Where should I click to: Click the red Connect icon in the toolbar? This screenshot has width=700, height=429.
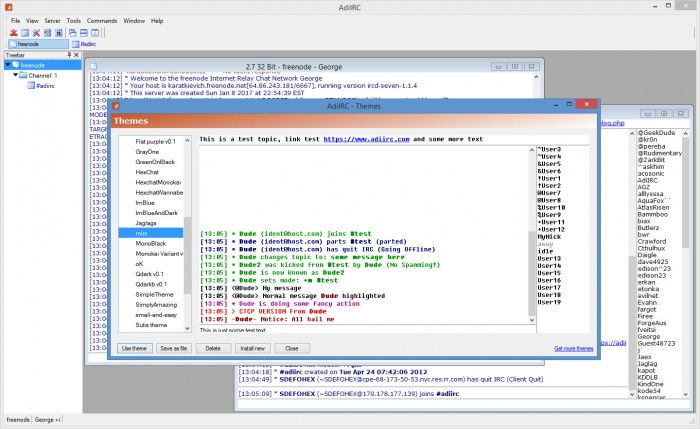(x=13, y=33)
